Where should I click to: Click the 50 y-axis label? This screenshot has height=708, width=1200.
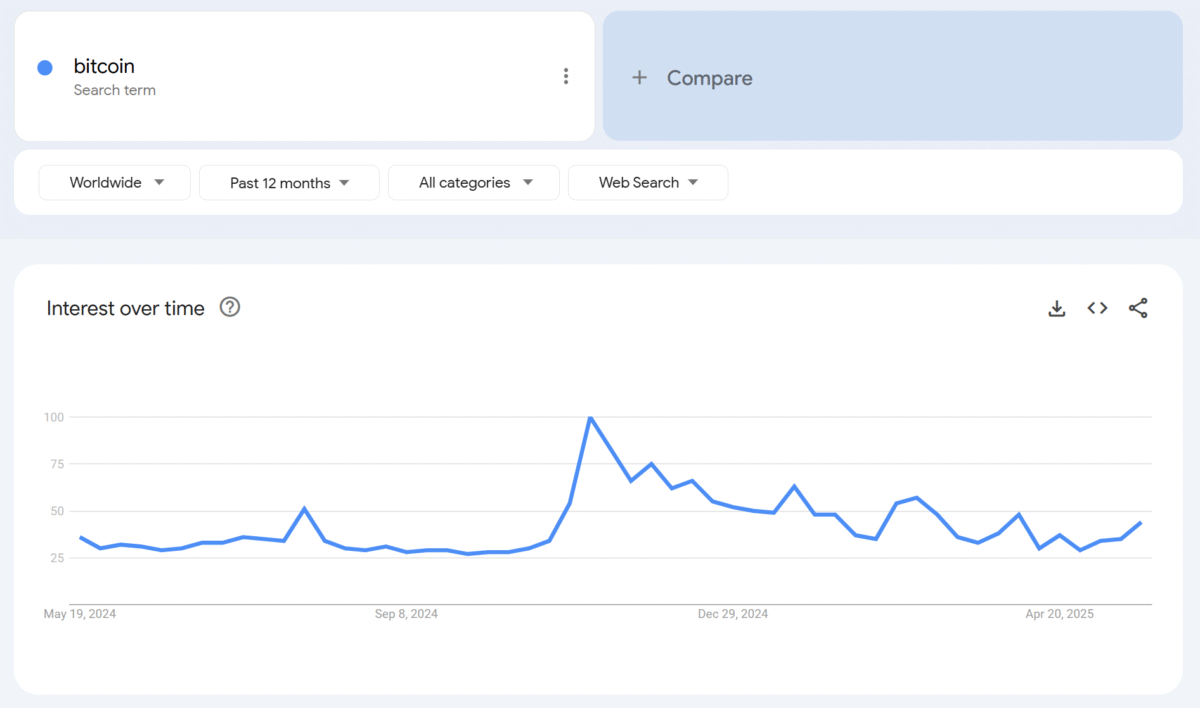(x=57, y=511)
